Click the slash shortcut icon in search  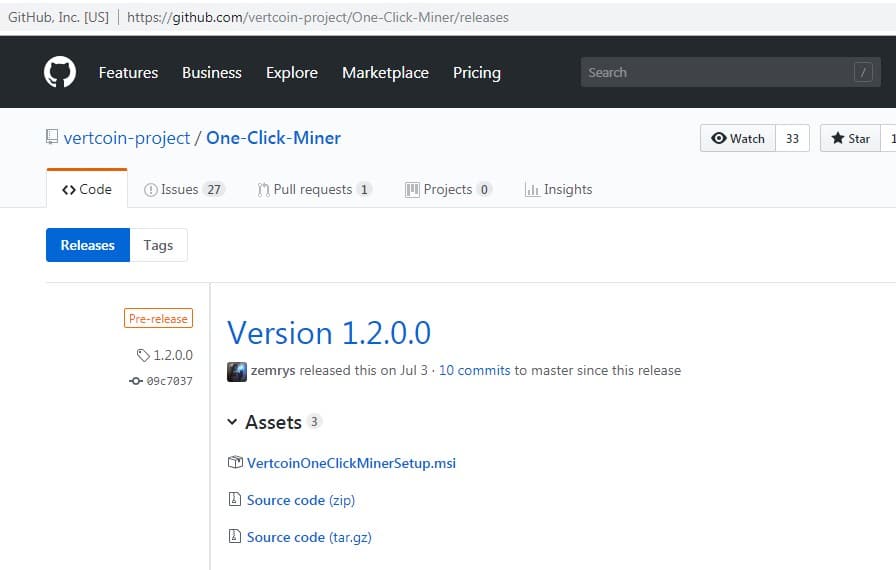click(863, 73)
